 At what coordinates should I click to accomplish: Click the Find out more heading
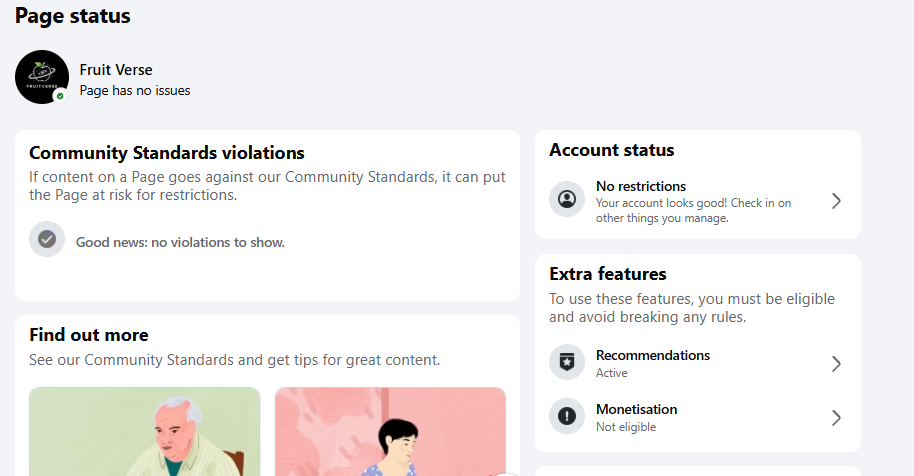pos(89,335)
